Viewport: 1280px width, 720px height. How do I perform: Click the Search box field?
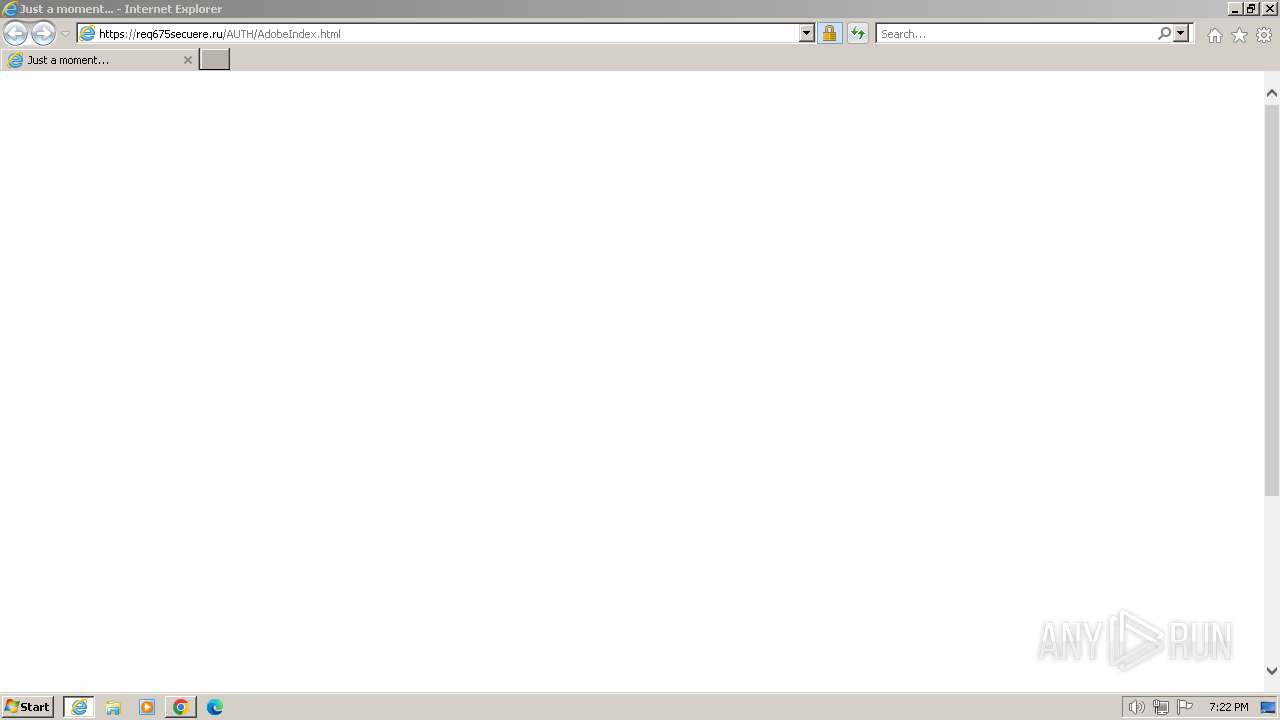(x=1016, y=33)
